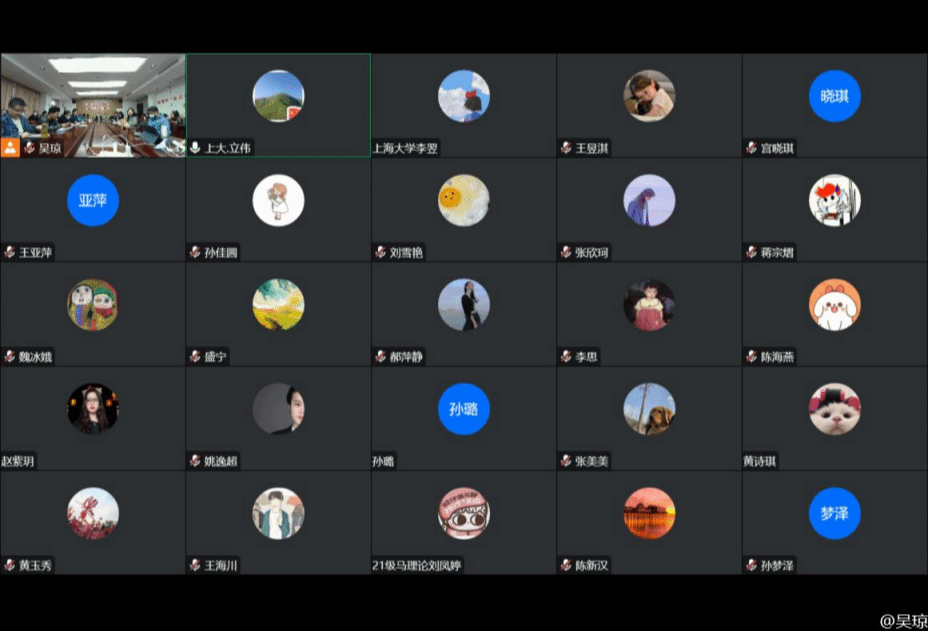Image resolution: width=928 pixels, height=631 pixels.
Task: Select 赵紫玥's portrait avatar
Action: coord(93,409)
